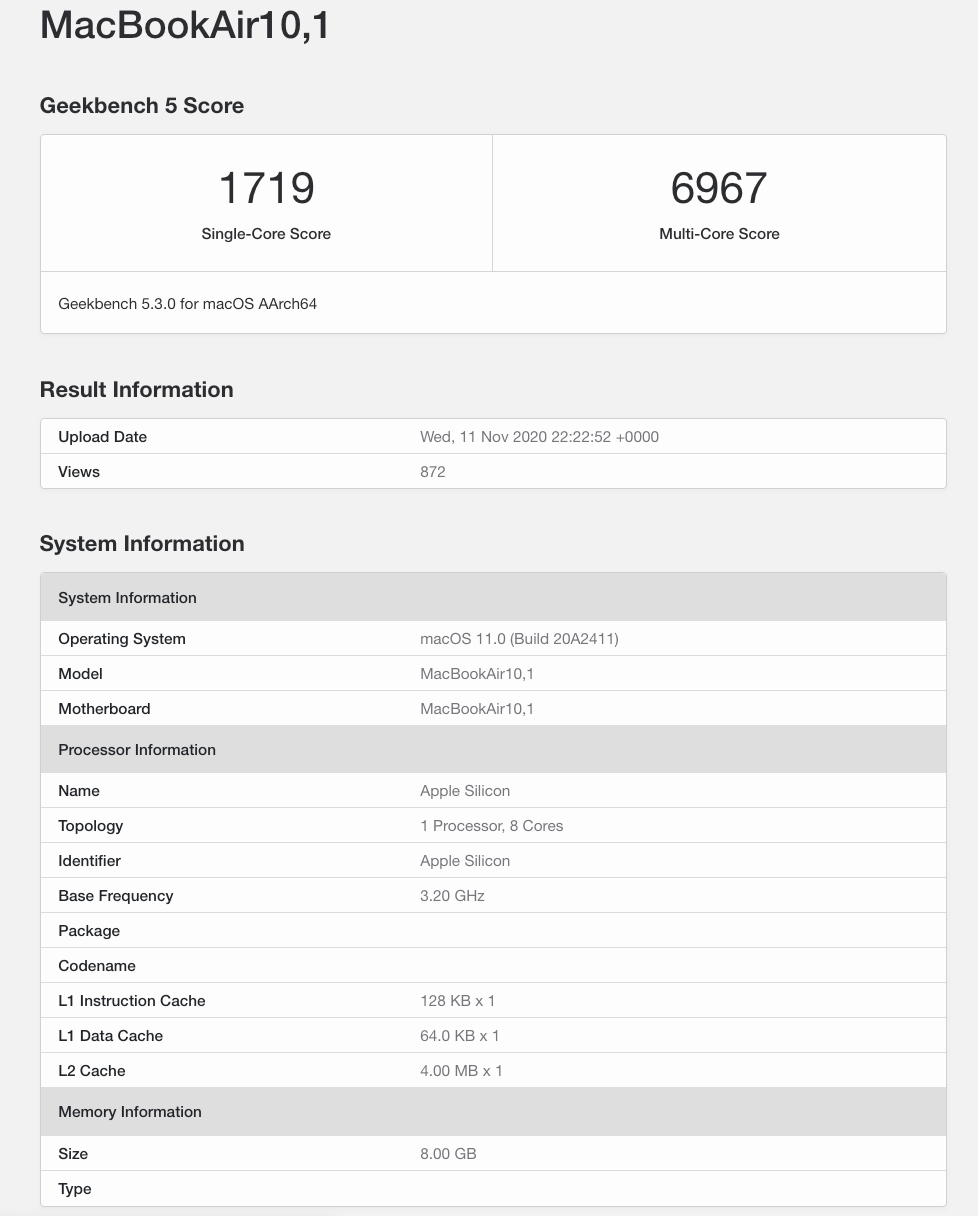Click the Operating System label
Image resolution: width=978 pixels, height=1216 pixels.
122,639
